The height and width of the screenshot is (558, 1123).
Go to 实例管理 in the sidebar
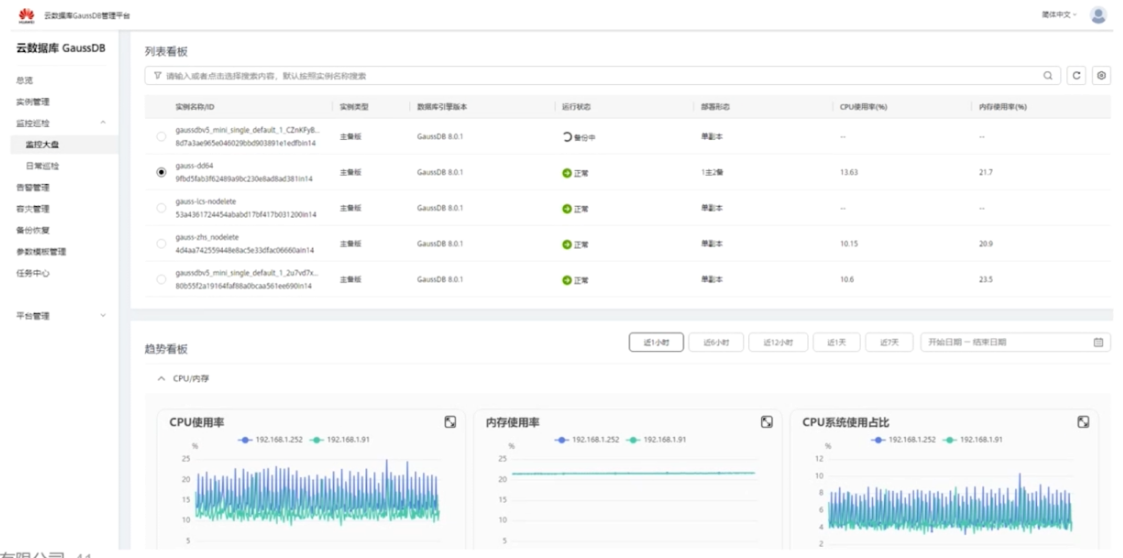[x=33, y=102]
